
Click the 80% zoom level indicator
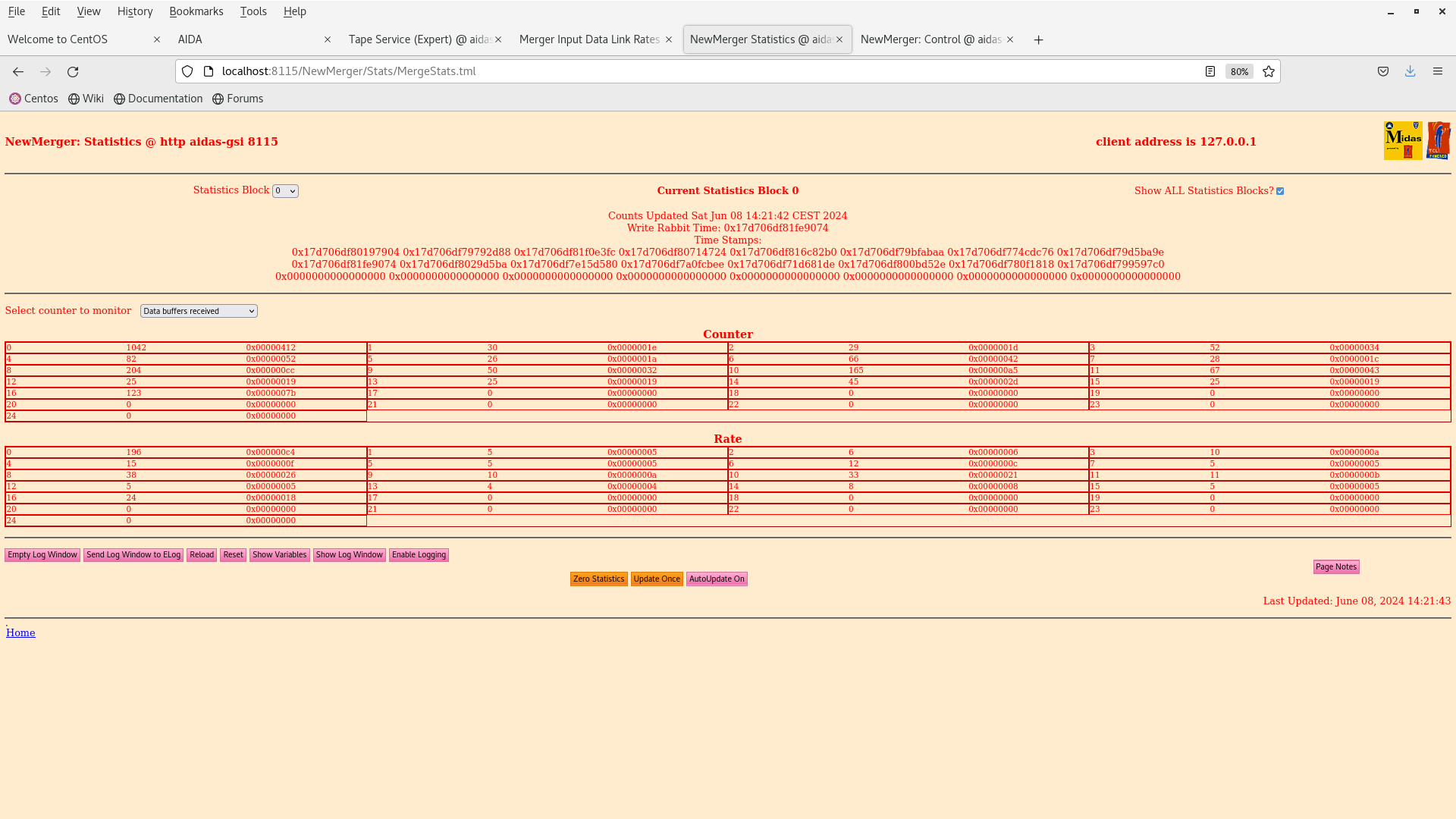coord(1239,71)
